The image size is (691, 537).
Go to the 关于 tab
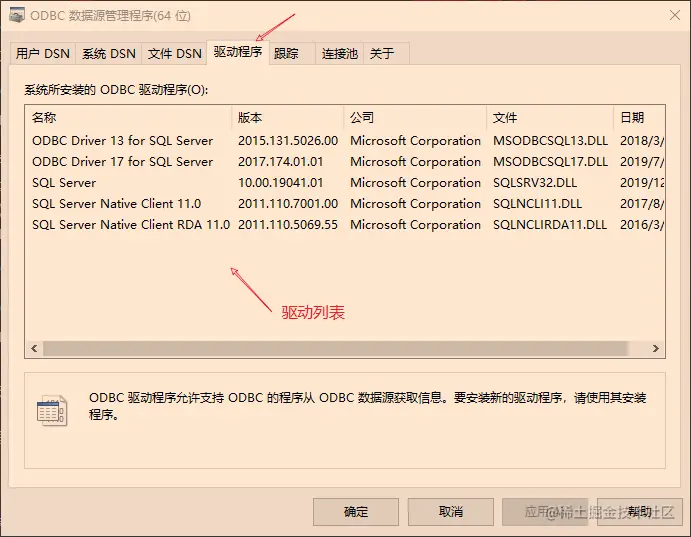pos(386,54)
